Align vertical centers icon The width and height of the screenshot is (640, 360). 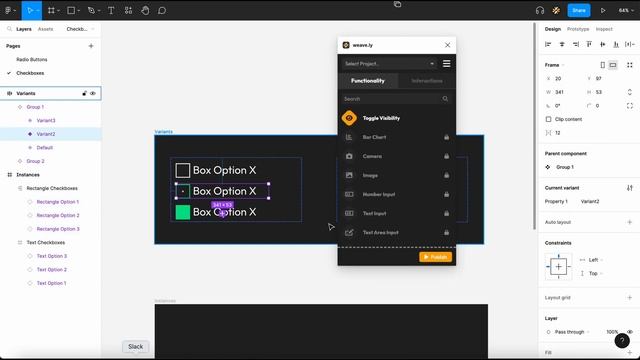pos(603,44)
